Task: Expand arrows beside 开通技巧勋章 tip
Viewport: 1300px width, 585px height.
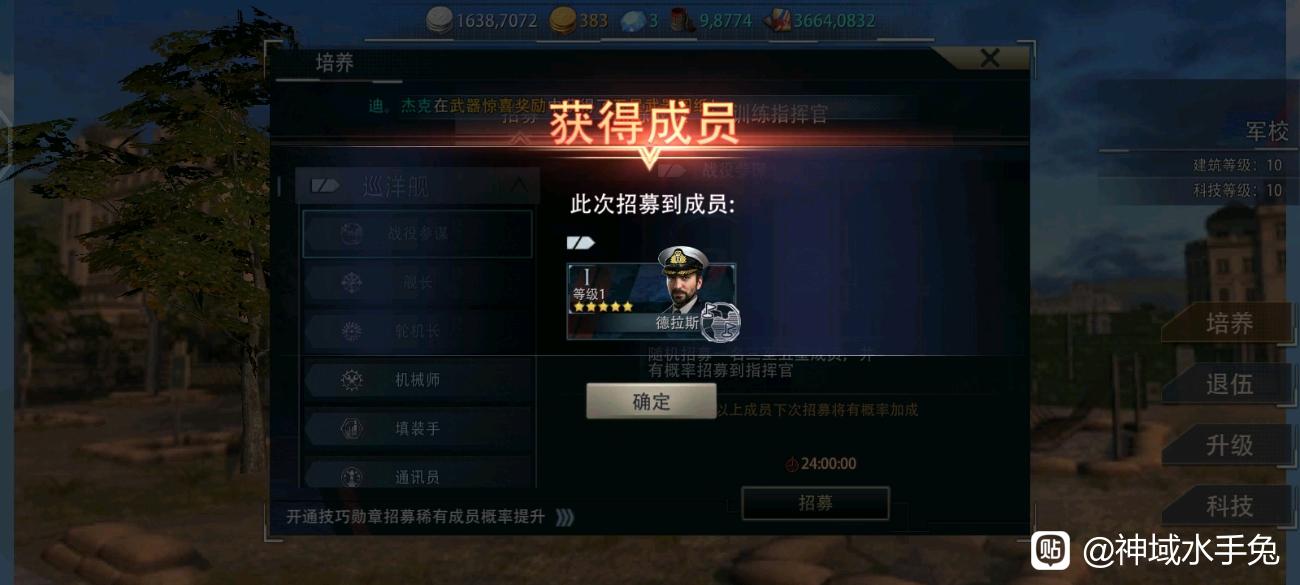Action: point(565,517)
